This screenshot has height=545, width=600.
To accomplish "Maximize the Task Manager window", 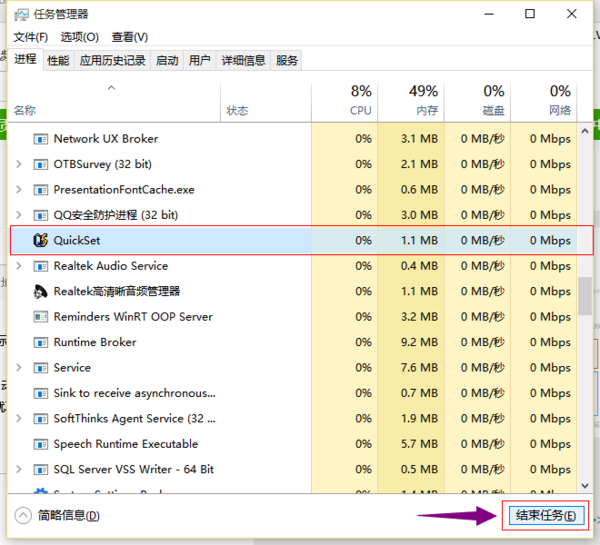I will 530,14.
